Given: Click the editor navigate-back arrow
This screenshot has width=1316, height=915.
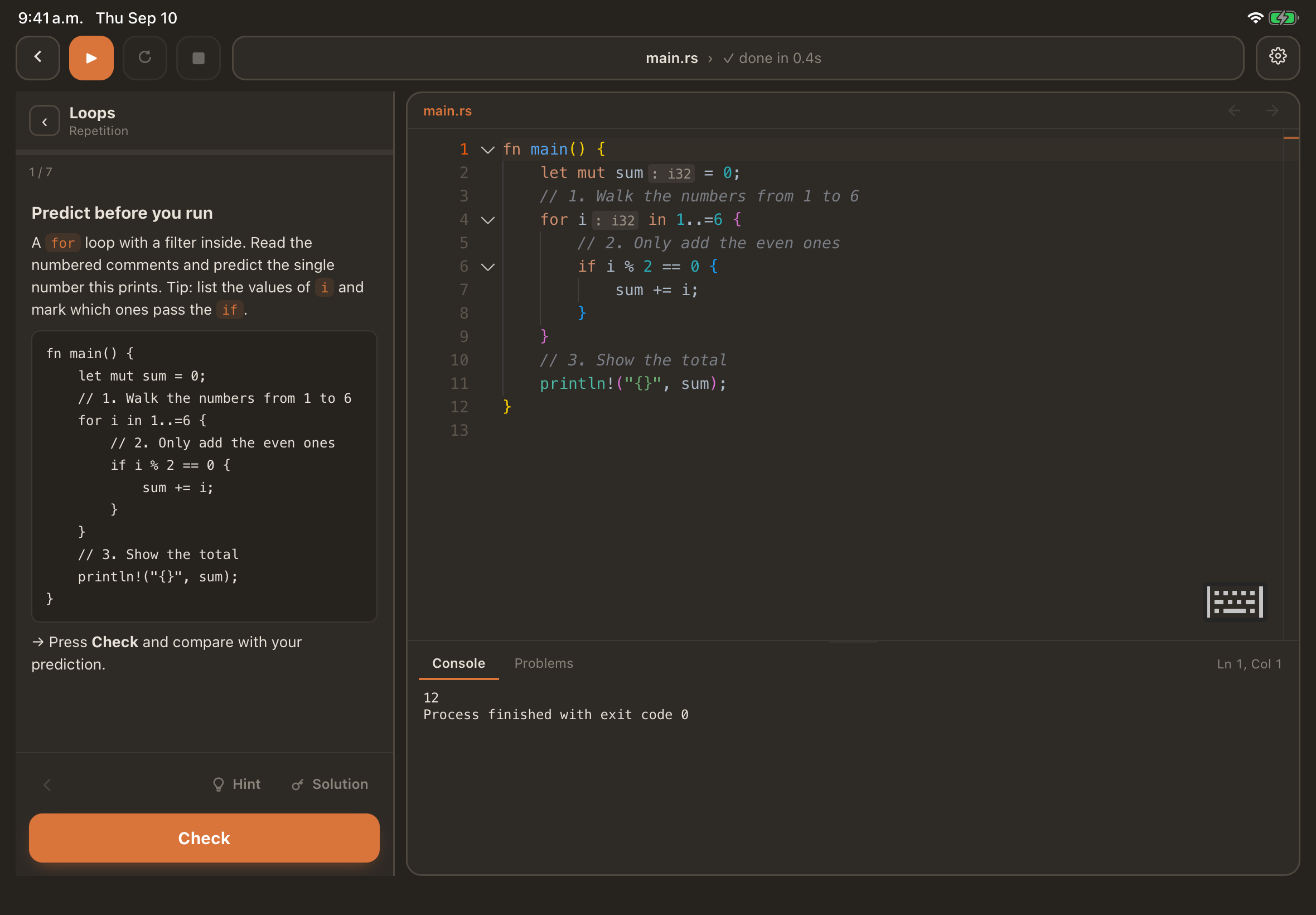Looking at the screenshot, I should [x=1234, y=110].
